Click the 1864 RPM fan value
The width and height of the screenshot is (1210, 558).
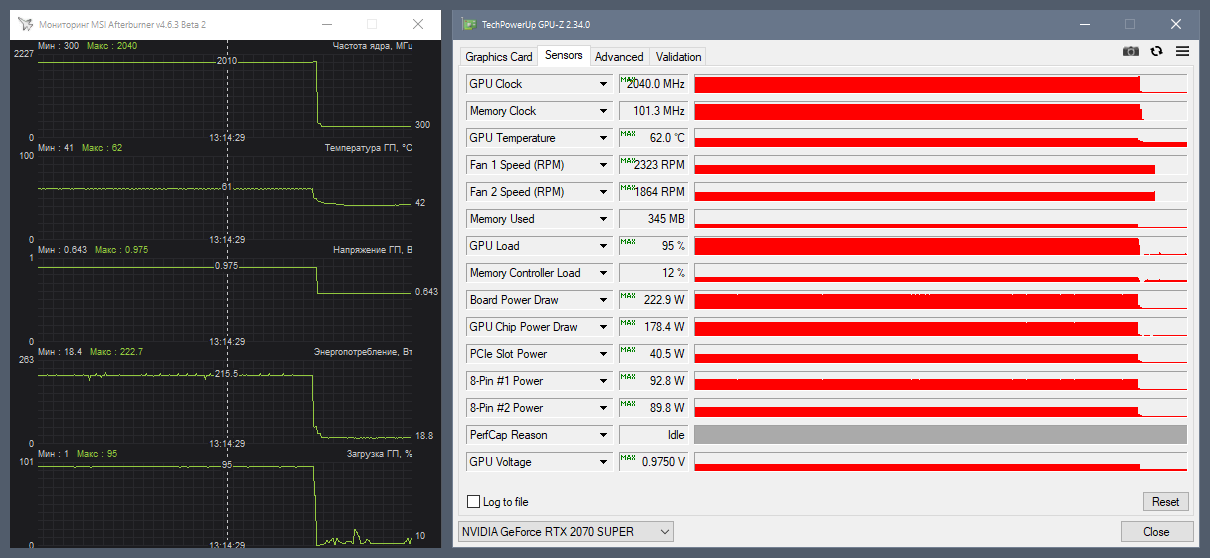pyautogui.click(x=654, y=192)
